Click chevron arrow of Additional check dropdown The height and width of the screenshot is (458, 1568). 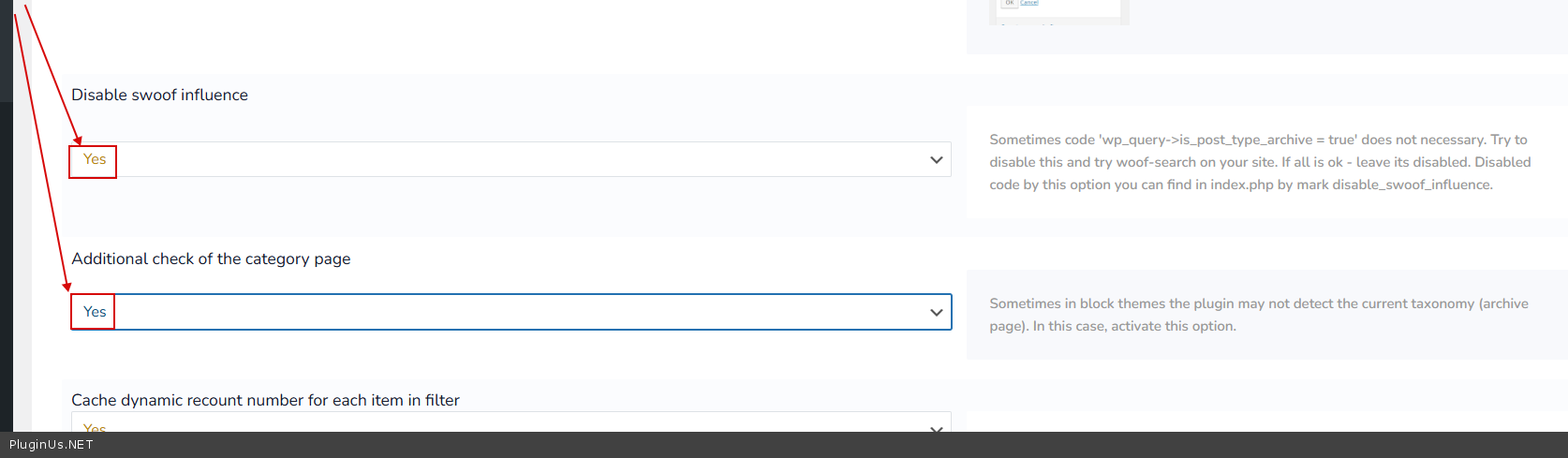tap(936, 313)
